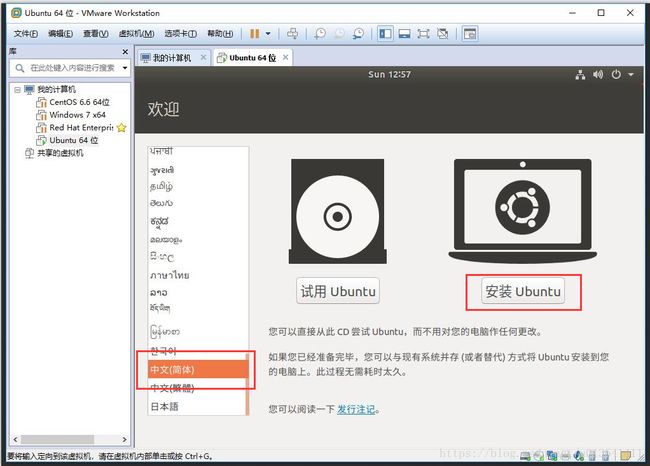The height and width of the screenshot is (466, 650).
Task: Select Red Hat Enterprise virtual machine
Action: tap(81, 128)
